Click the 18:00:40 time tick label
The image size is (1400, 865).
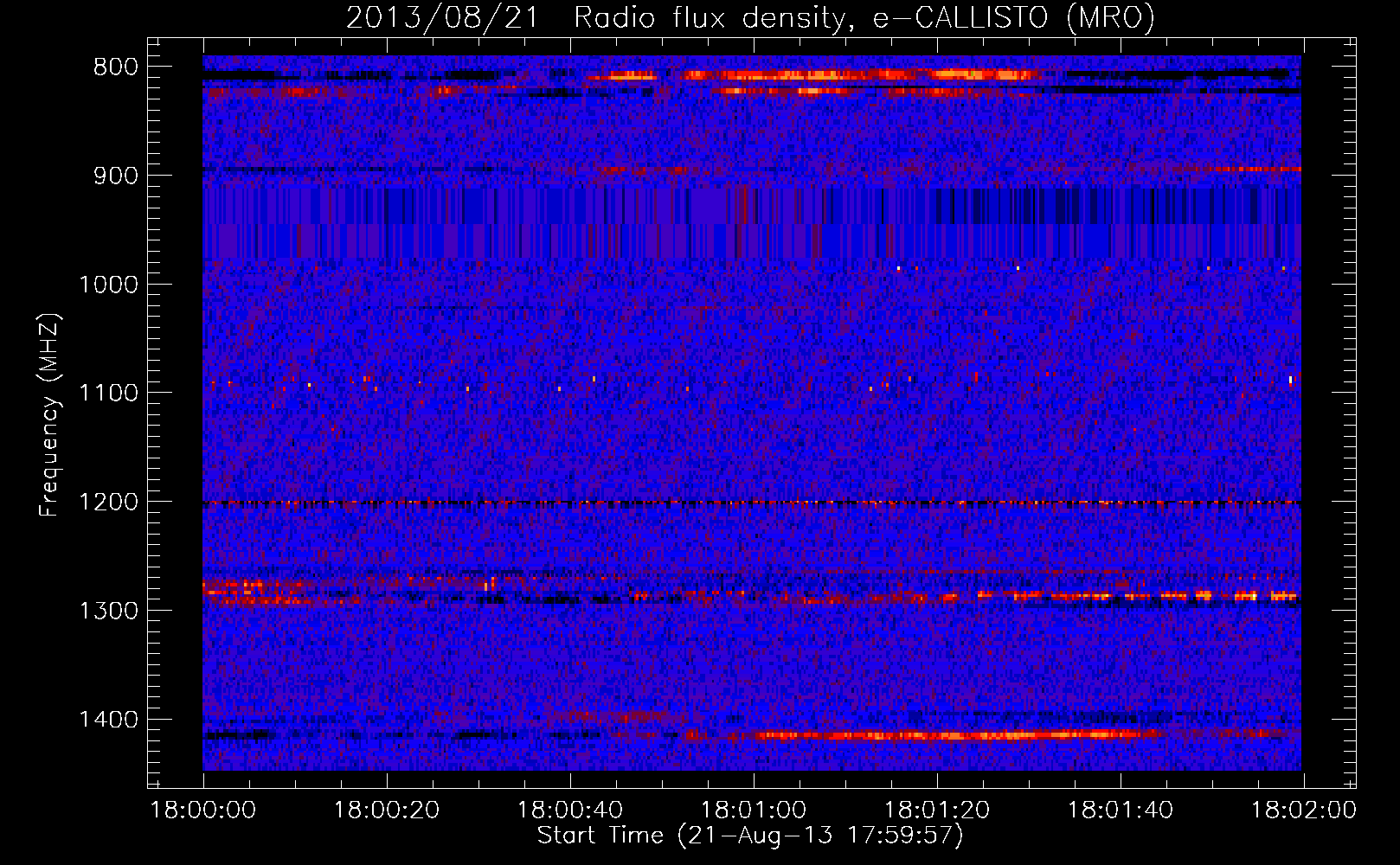[x=570, y=811]
